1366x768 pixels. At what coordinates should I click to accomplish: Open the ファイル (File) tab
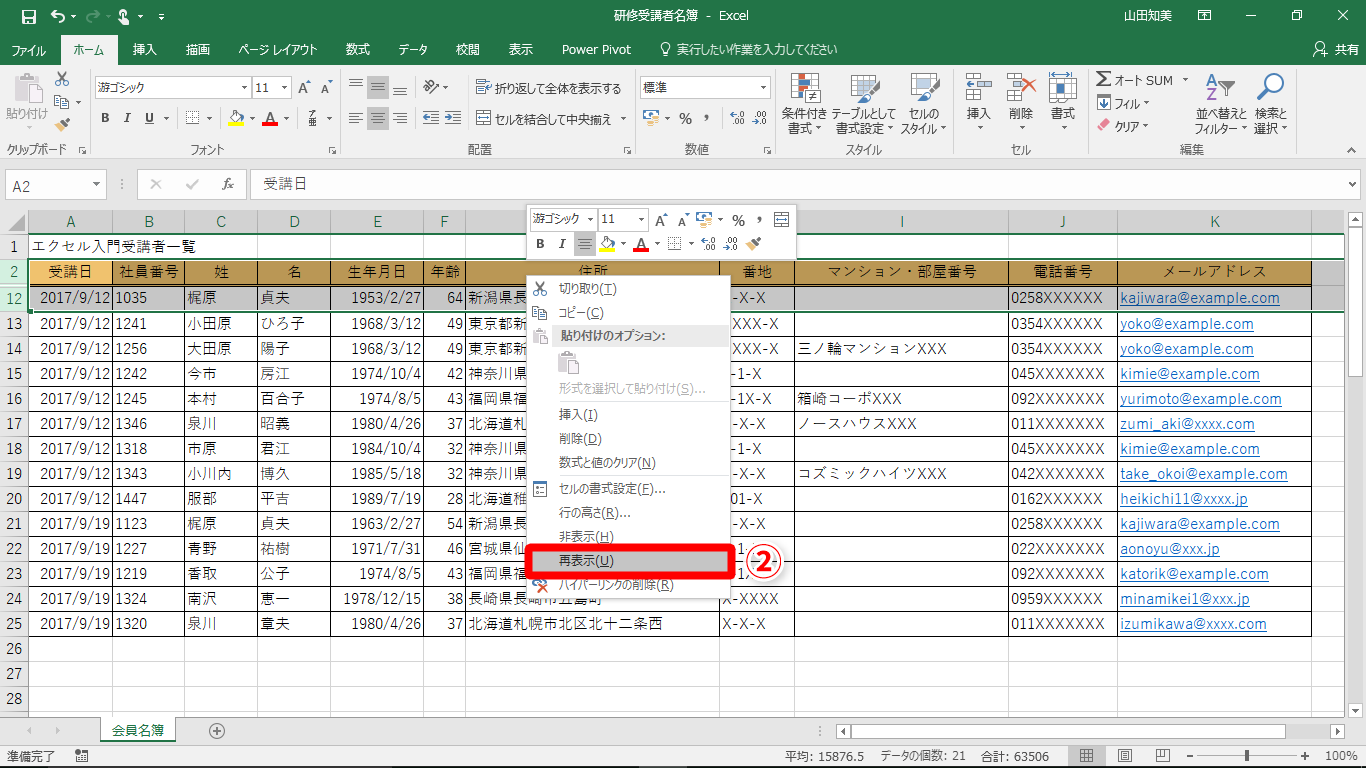[x=28, y=49]
